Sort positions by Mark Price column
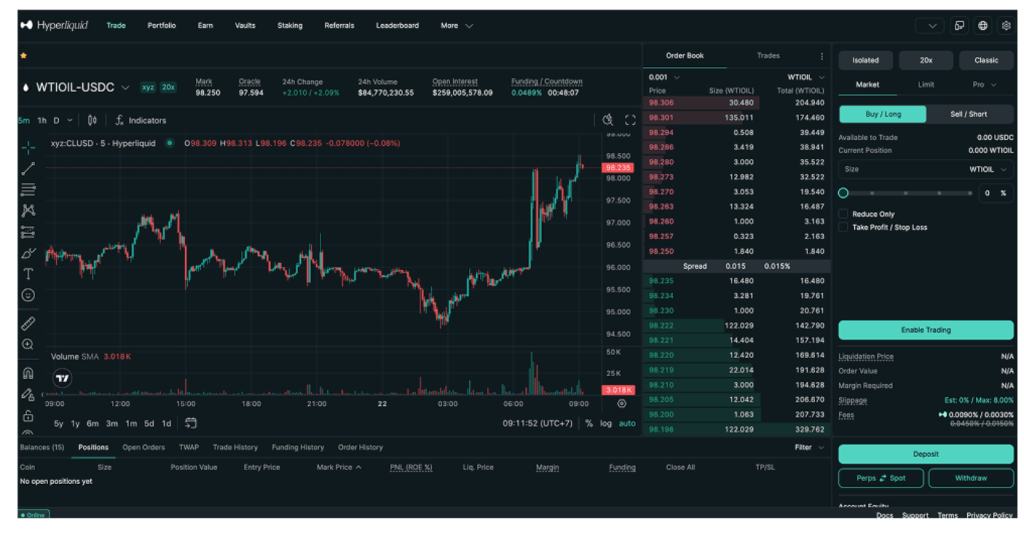The width and height of the screenshot is (1024, 535). (x=338, y=467)
